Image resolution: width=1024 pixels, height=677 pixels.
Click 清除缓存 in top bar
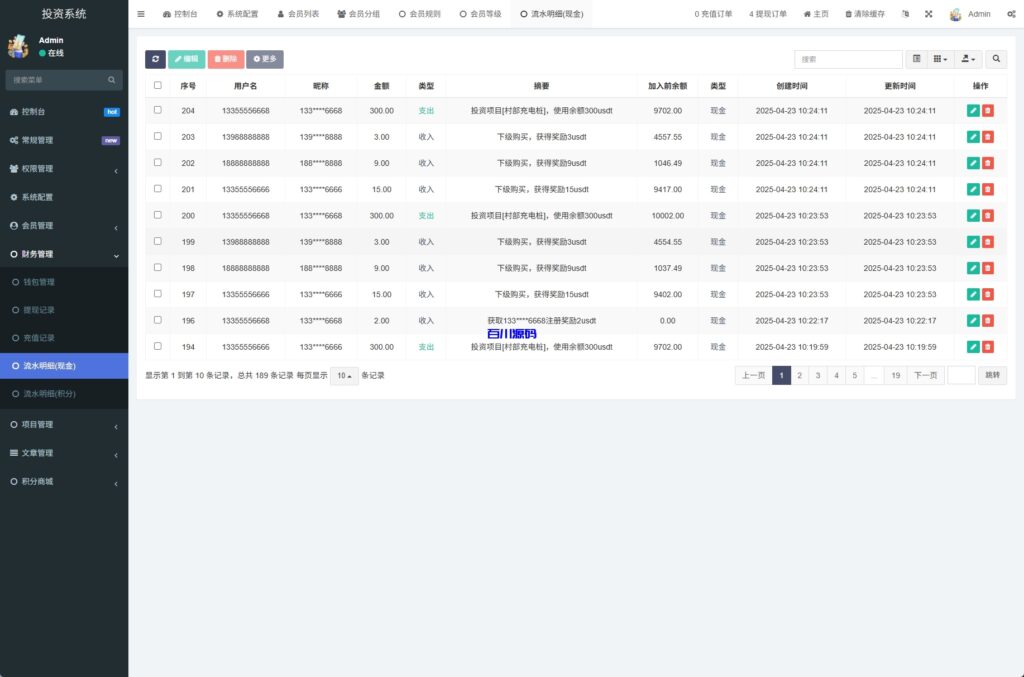(865, 14)
